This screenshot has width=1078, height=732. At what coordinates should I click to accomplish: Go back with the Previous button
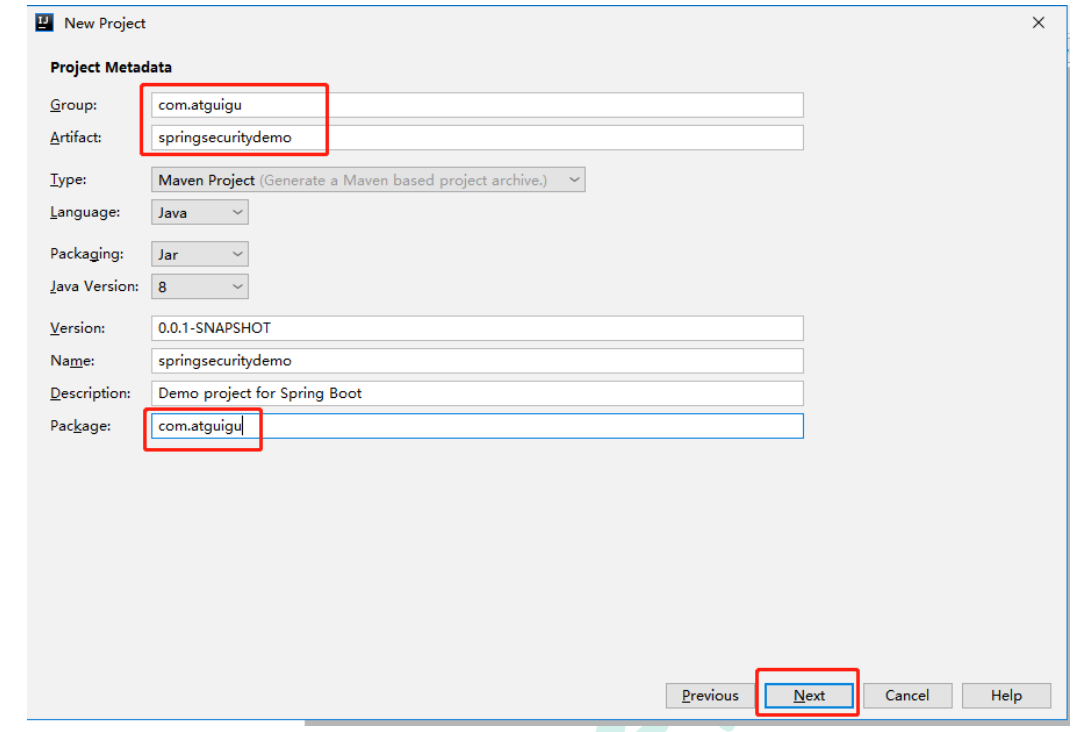click(x=710, y=696)
